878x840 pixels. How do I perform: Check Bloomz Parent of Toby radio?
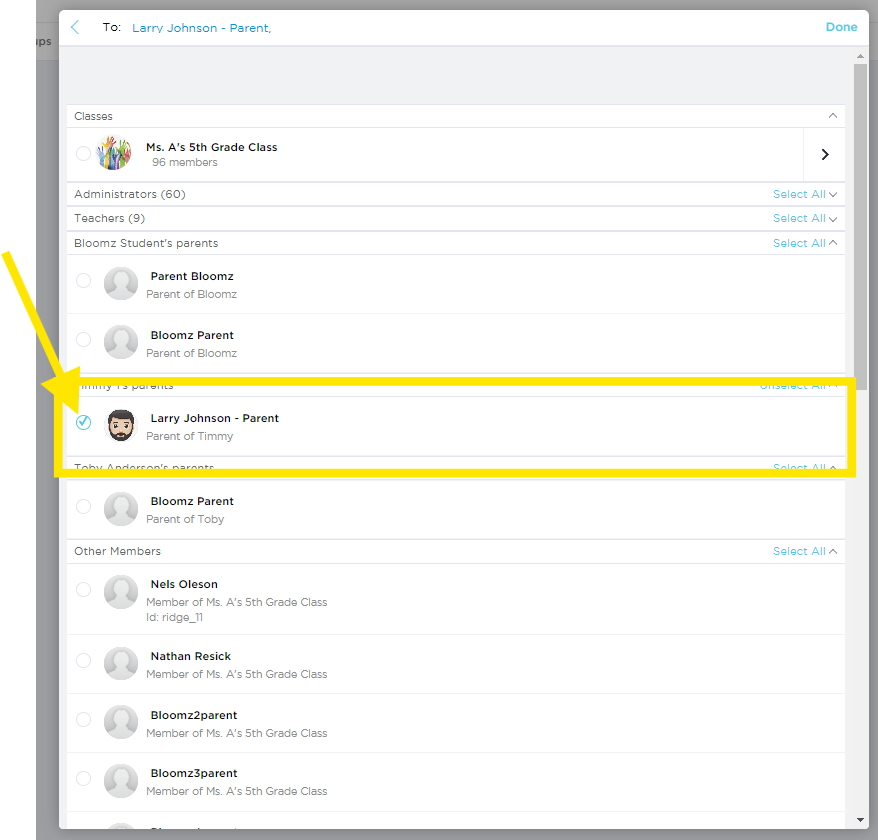click(83, 507)
